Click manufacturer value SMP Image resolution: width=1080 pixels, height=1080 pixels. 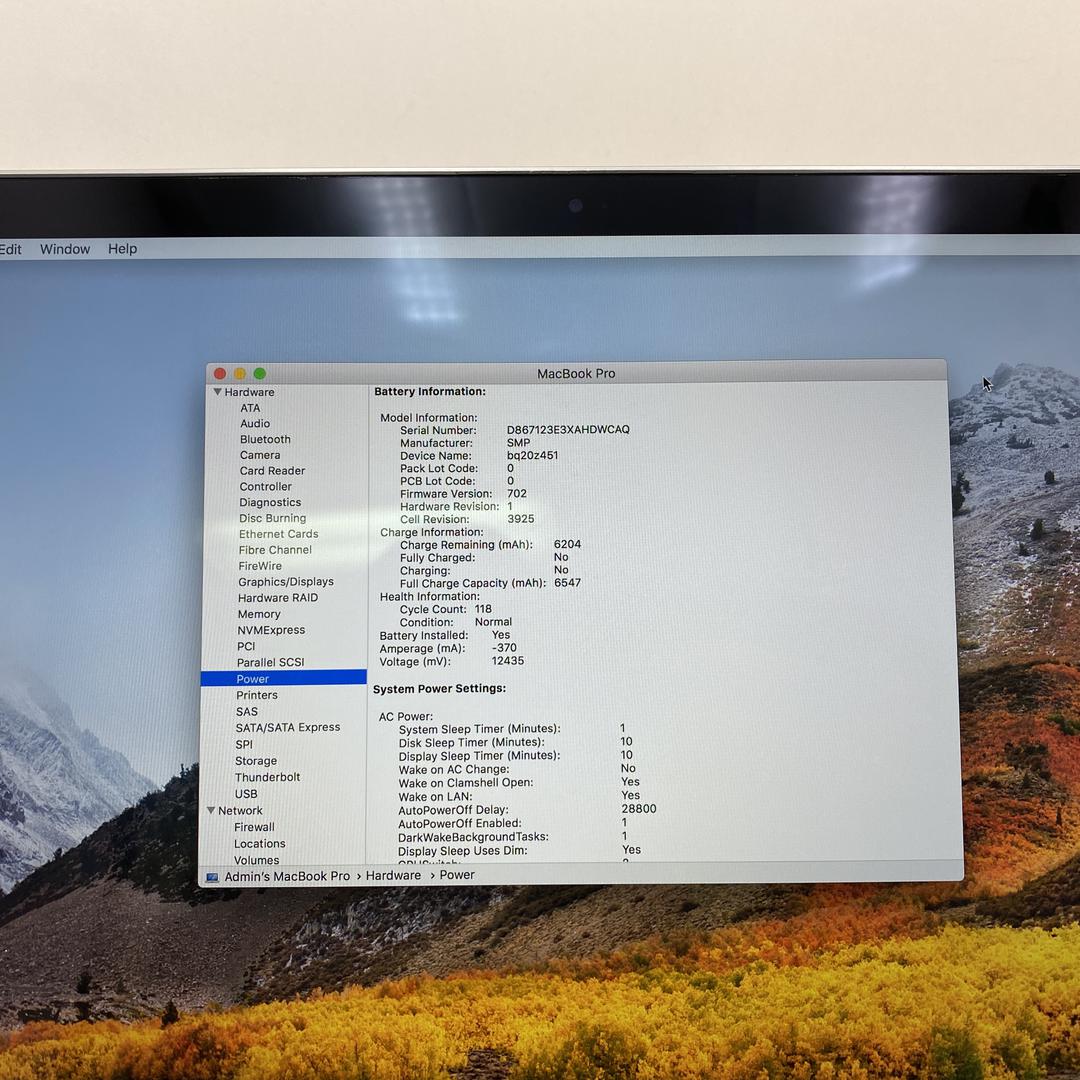(518, 442)
